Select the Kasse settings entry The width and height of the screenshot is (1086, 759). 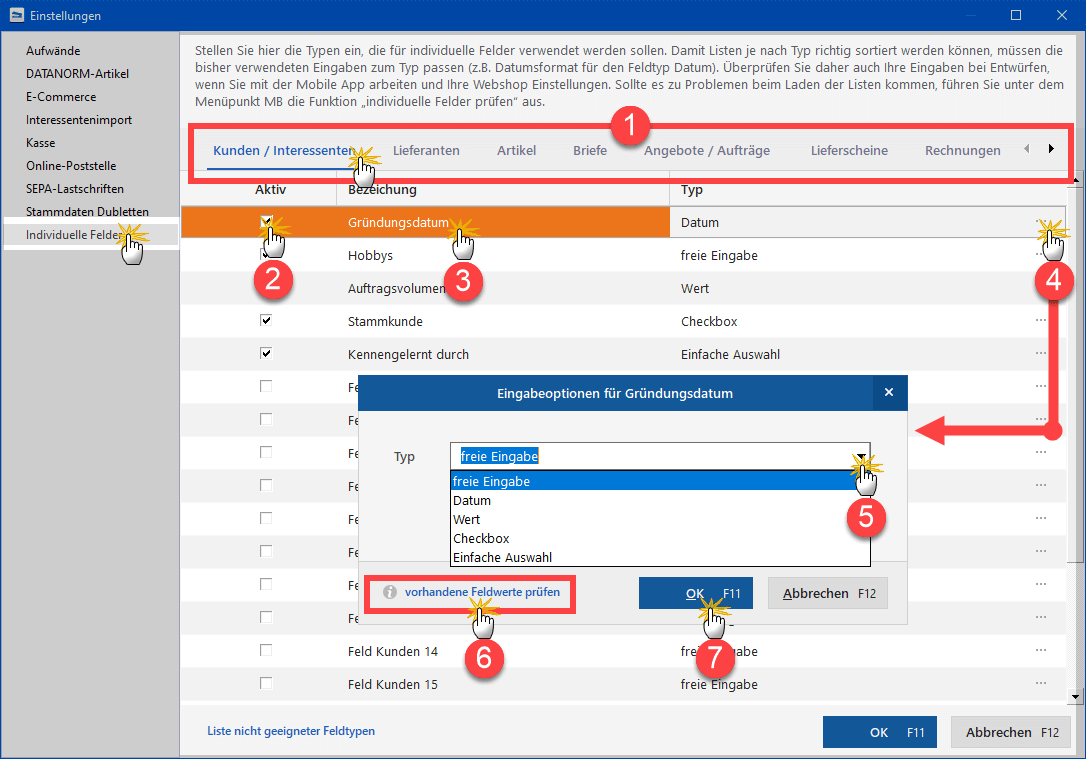click(x=41, y=143)
